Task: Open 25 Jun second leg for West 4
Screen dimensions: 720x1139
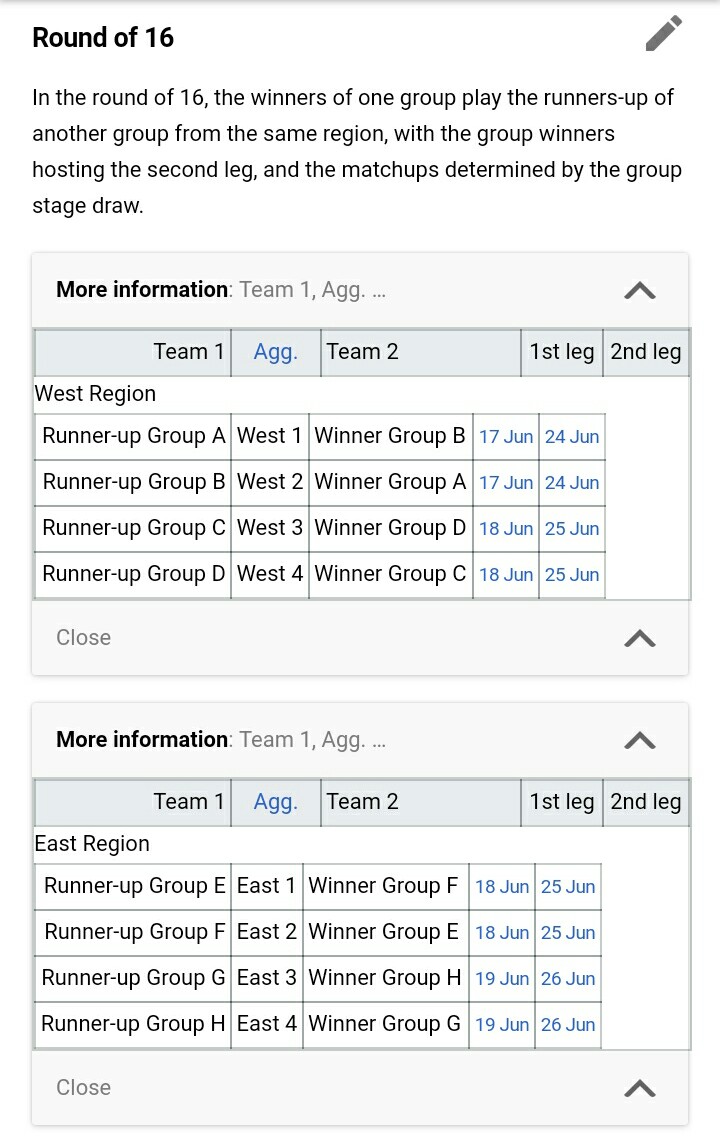Action: (x=572, y=575)
